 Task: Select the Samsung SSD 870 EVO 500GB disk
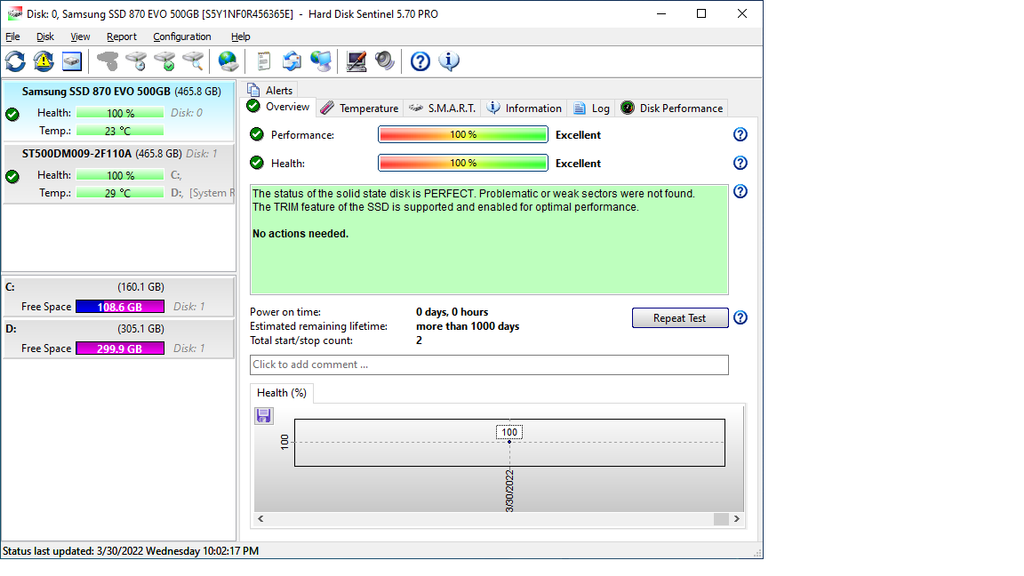[118, 110]
